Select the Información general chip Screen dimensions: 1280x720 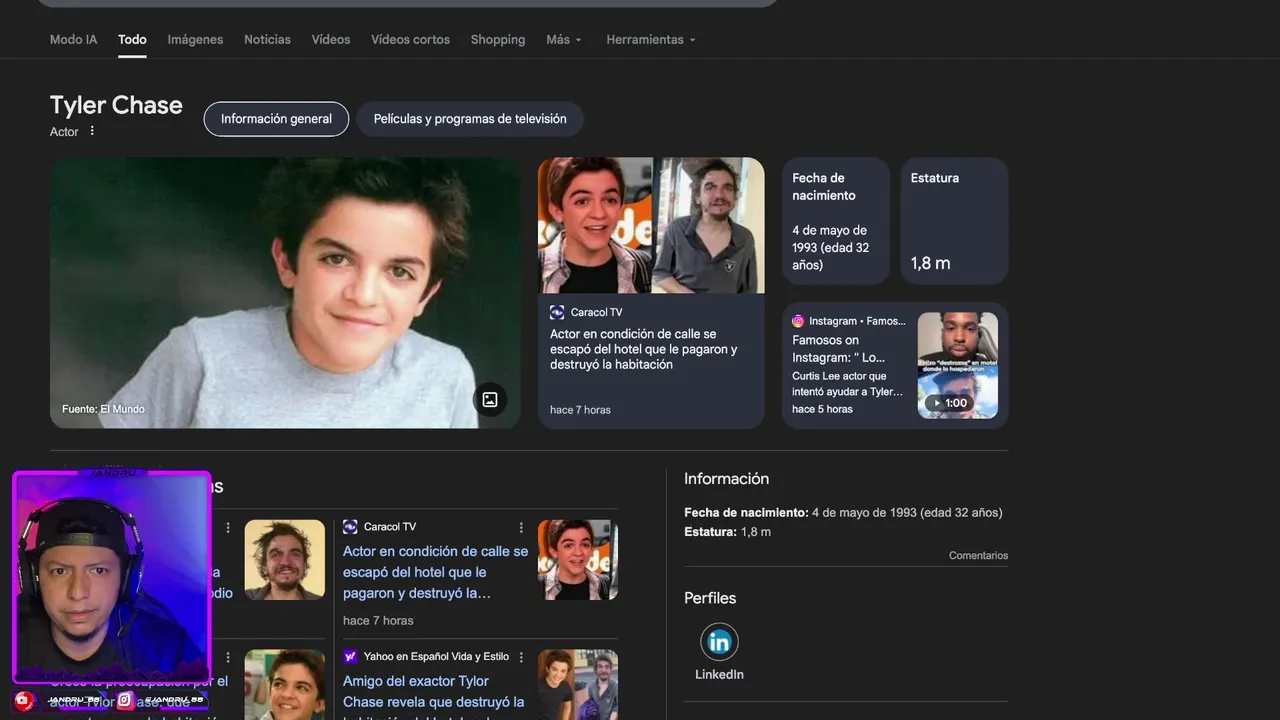[x=276, y=119]
